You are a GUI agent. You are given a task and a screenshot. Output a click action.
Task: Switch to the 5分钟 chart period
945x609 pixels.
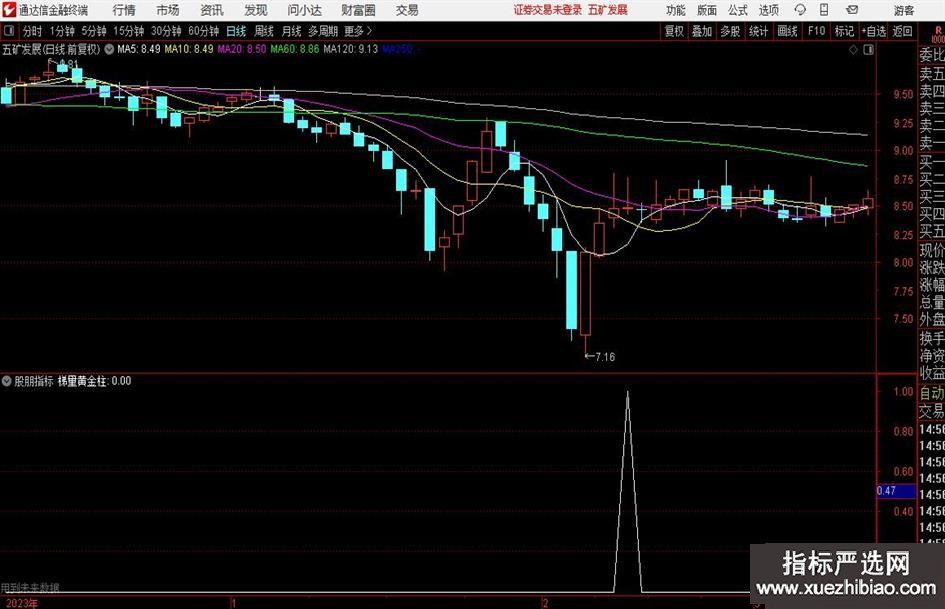[x=94, y=31]
